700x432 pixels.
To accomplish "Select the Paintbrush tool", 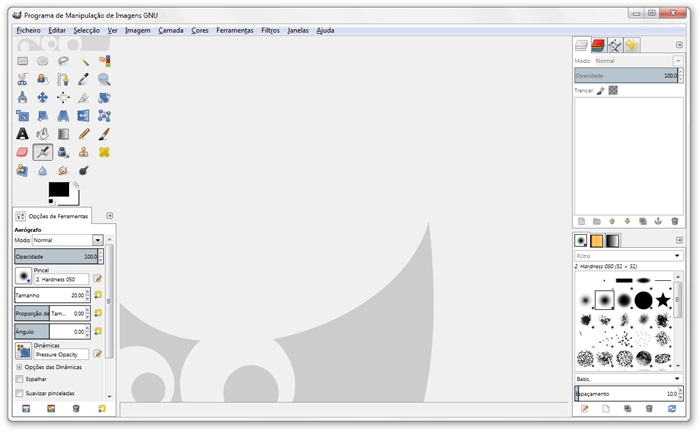I will 104,134.
